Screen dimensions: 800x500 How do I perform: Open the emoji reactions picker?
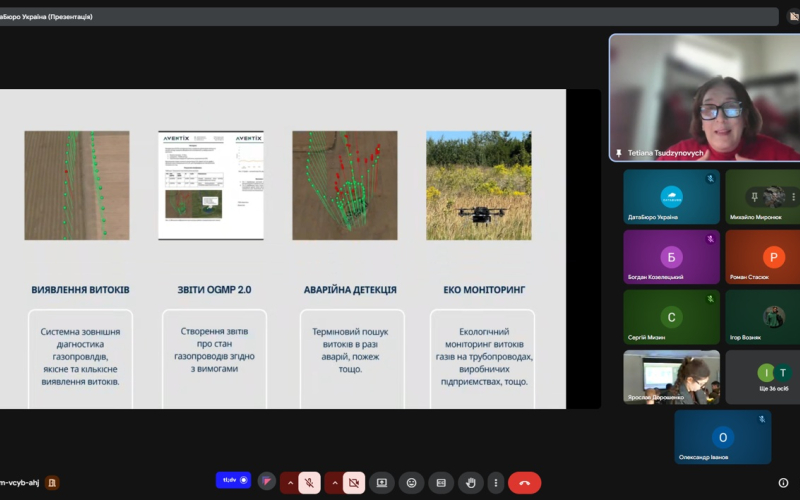pyautogui.click(x=411, y=483)
